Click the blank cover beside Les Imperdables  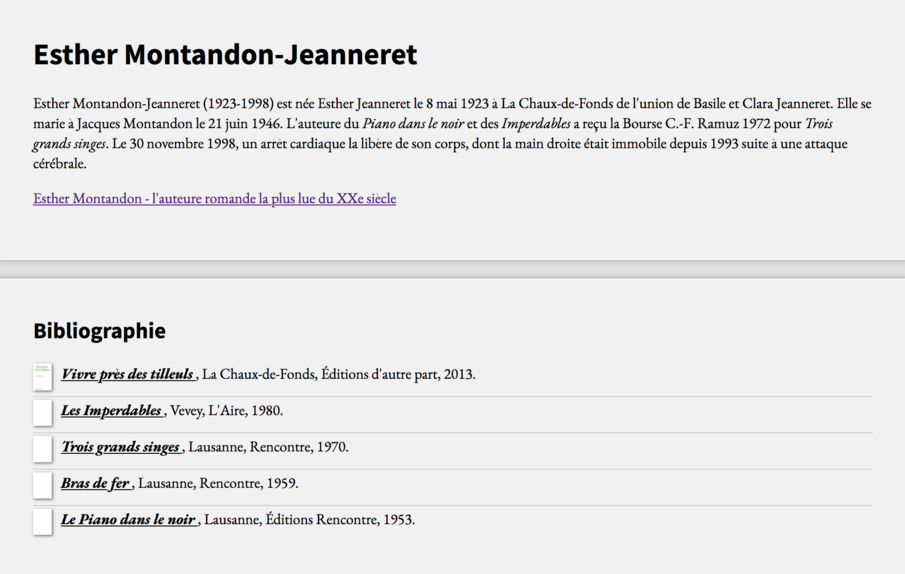click(43, 413)
